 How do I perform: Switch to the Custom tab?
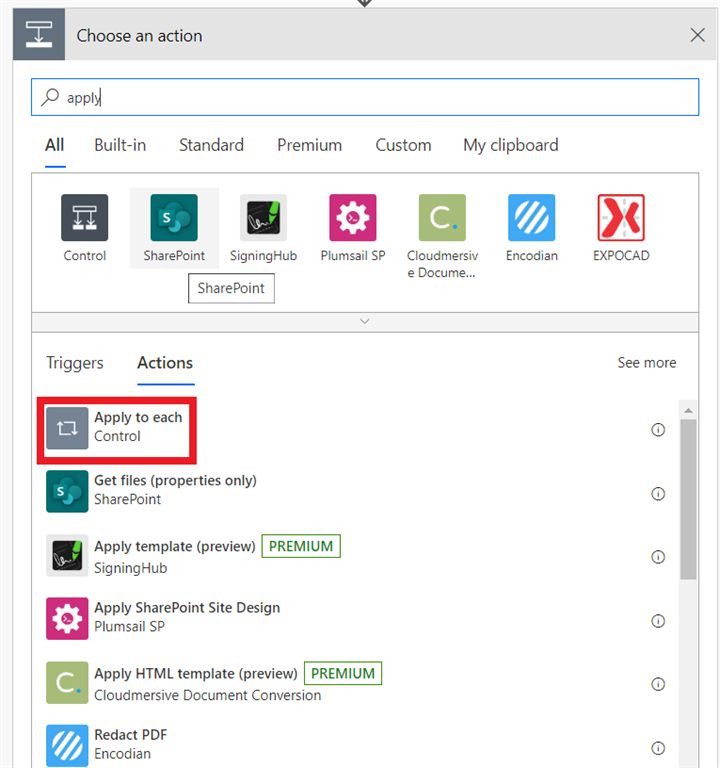coord(403,145)
